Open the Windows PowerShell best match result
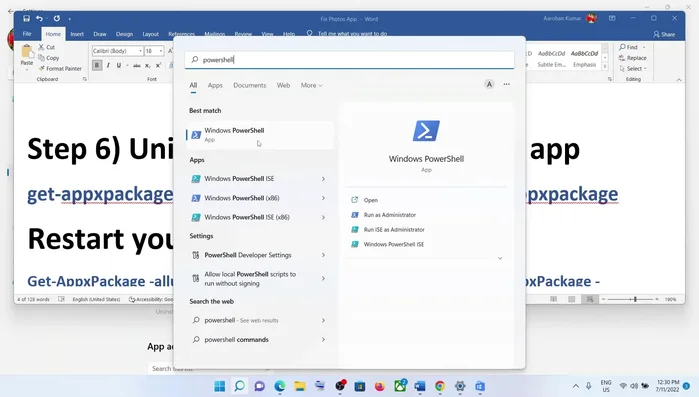 [x=259, y=135]
